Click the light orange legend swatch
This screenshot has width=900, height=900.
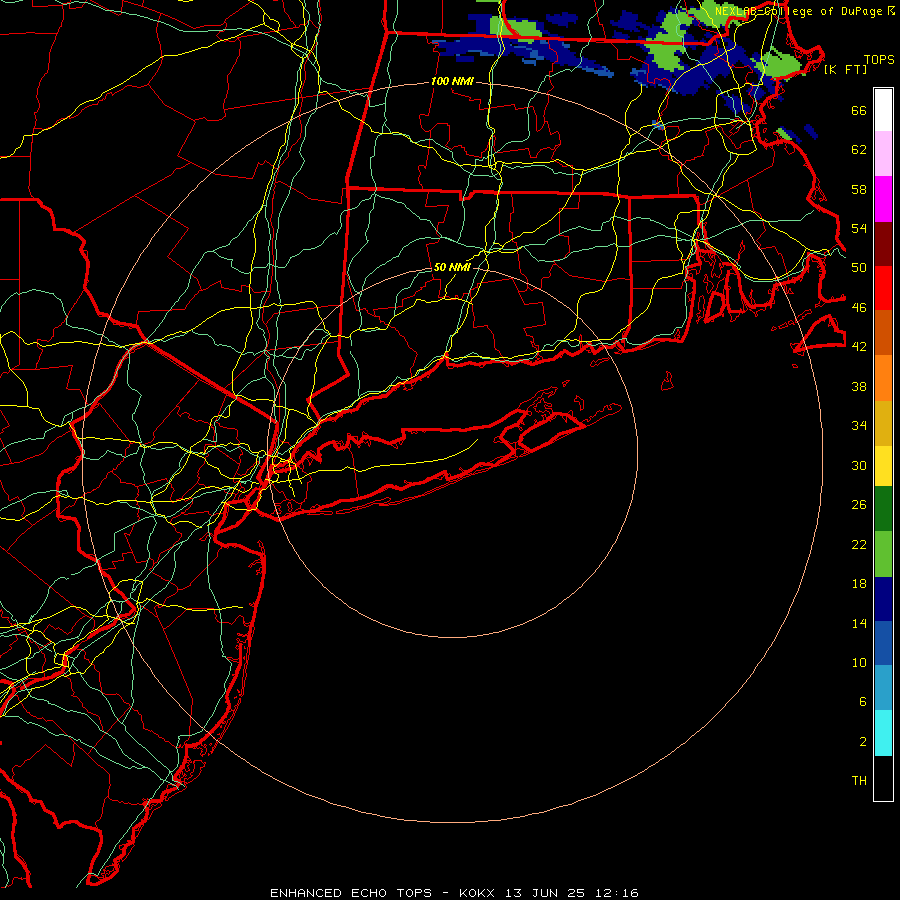[x=883, y=378]
